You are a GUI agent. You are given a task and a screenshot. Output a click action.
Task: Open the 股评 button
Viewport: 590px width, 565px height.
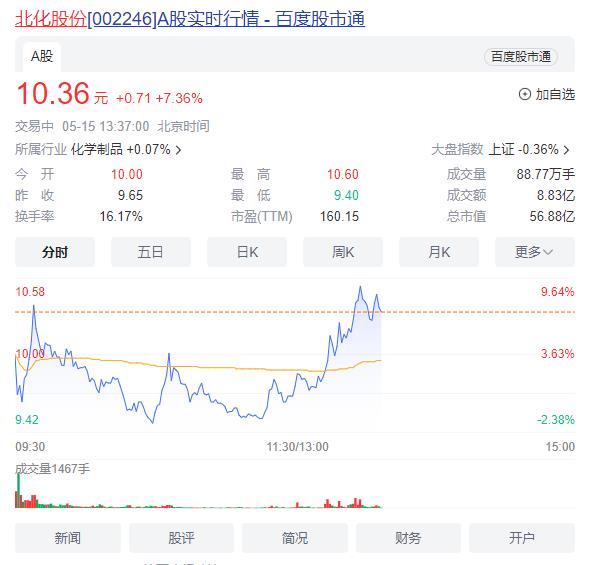[x=181, y=538]
